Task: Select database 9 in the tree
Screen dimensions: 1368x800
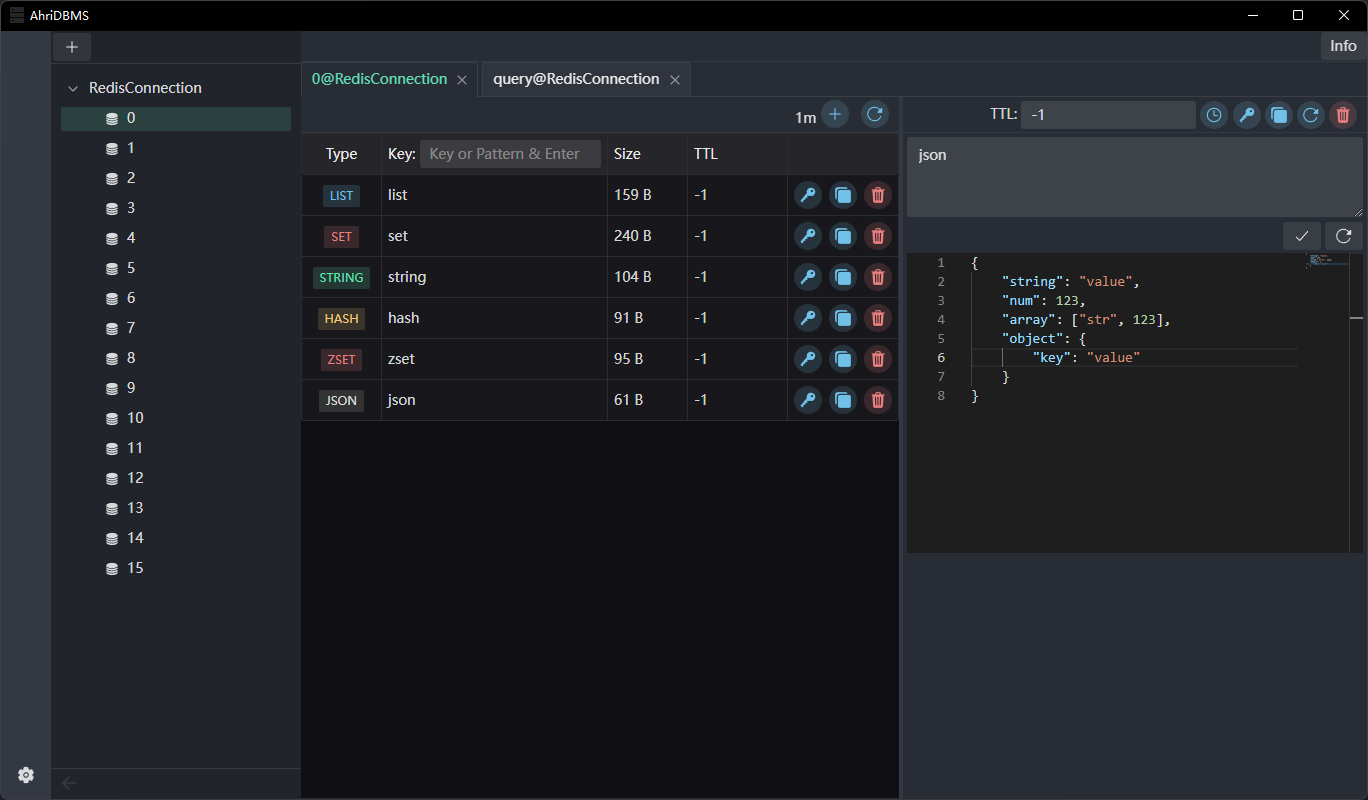Action: coord(176,388)
